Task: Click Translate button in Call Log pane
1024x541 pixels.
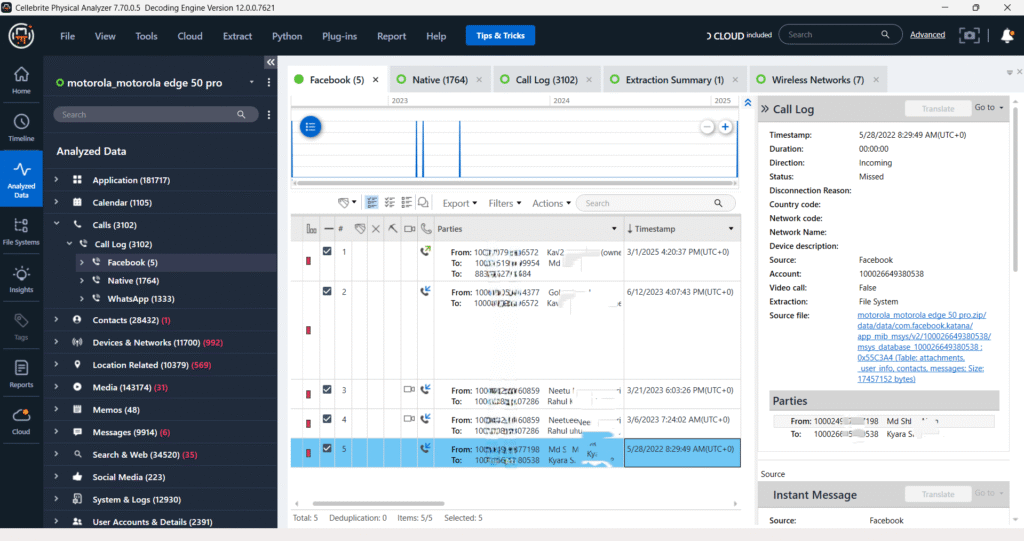Action: click(x=938, y=108)
